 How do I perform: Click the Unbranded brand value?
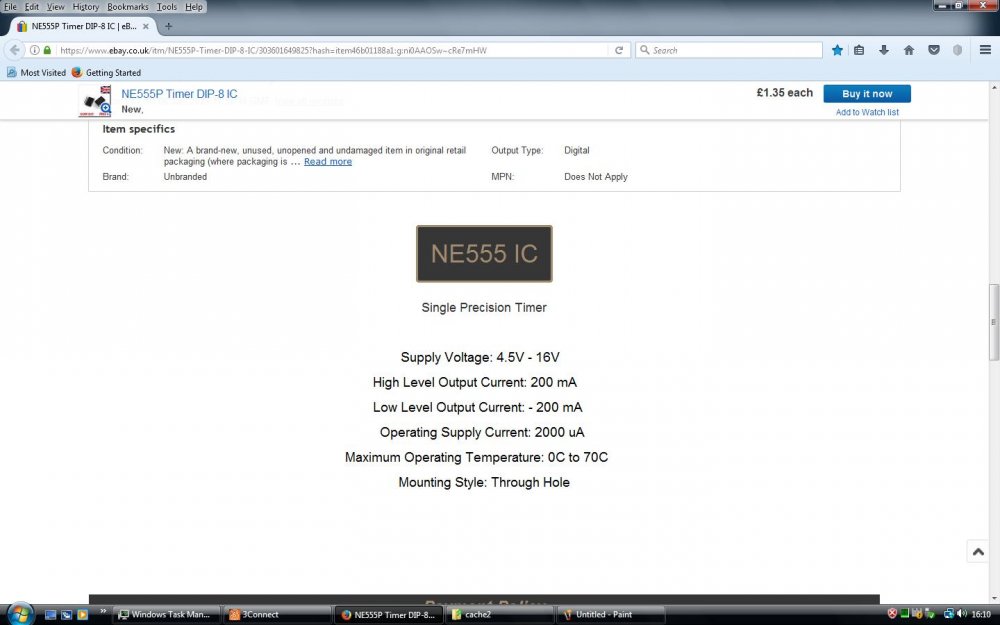(x=185, y=177)
